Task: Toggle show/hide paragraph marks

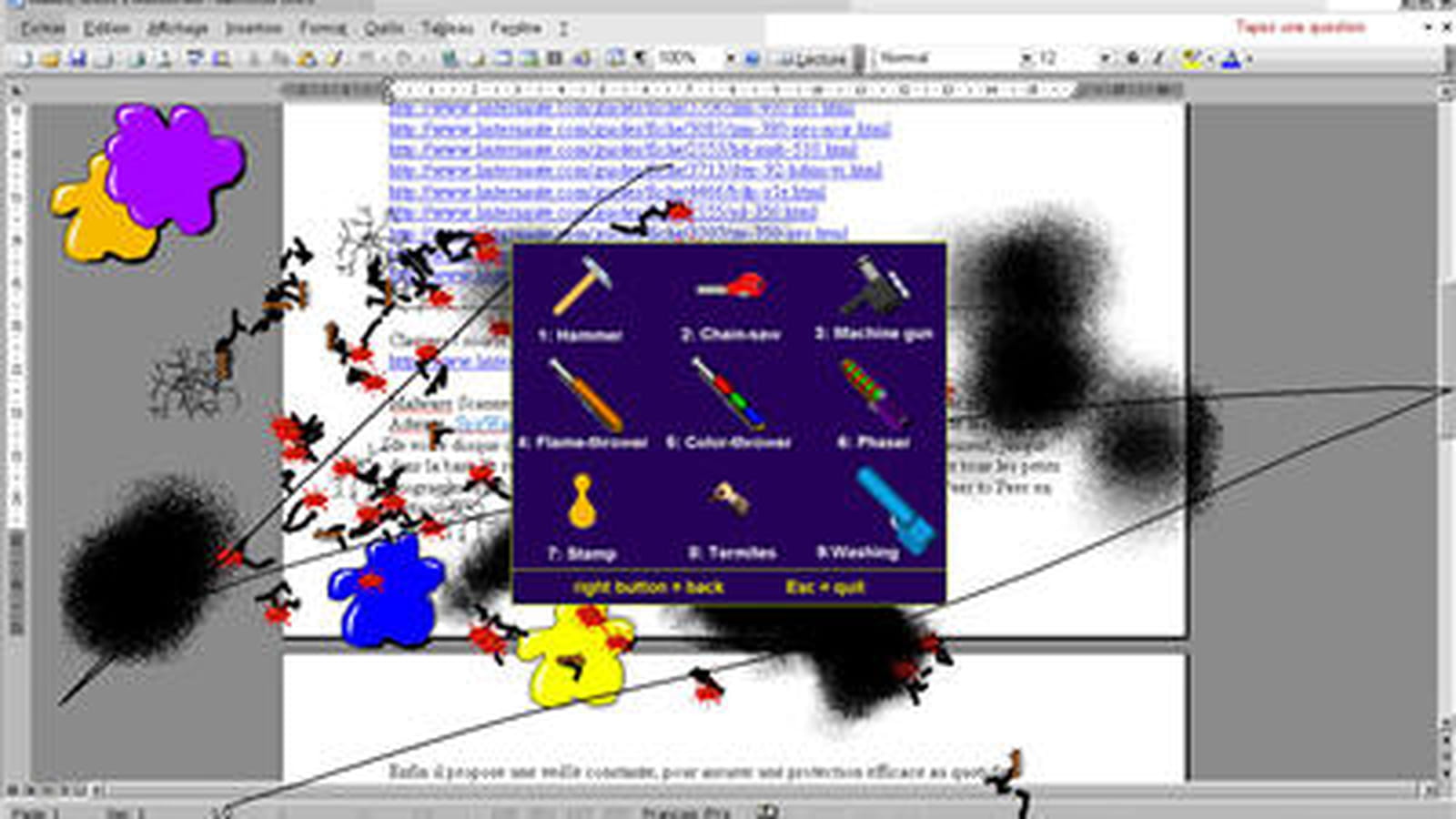Action: click(641, 58)
